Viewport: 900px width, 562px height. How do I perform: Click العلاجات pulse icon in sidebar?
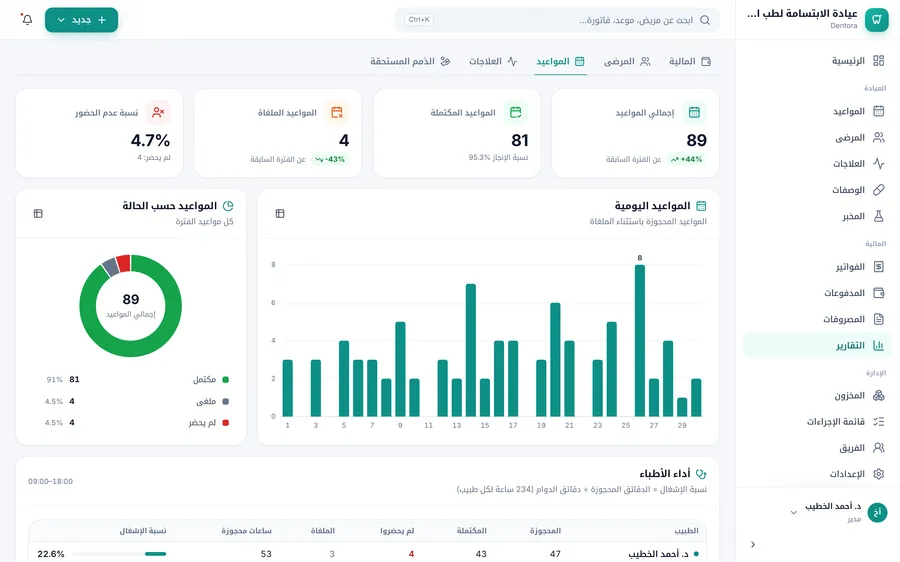(x=878, y=164)
